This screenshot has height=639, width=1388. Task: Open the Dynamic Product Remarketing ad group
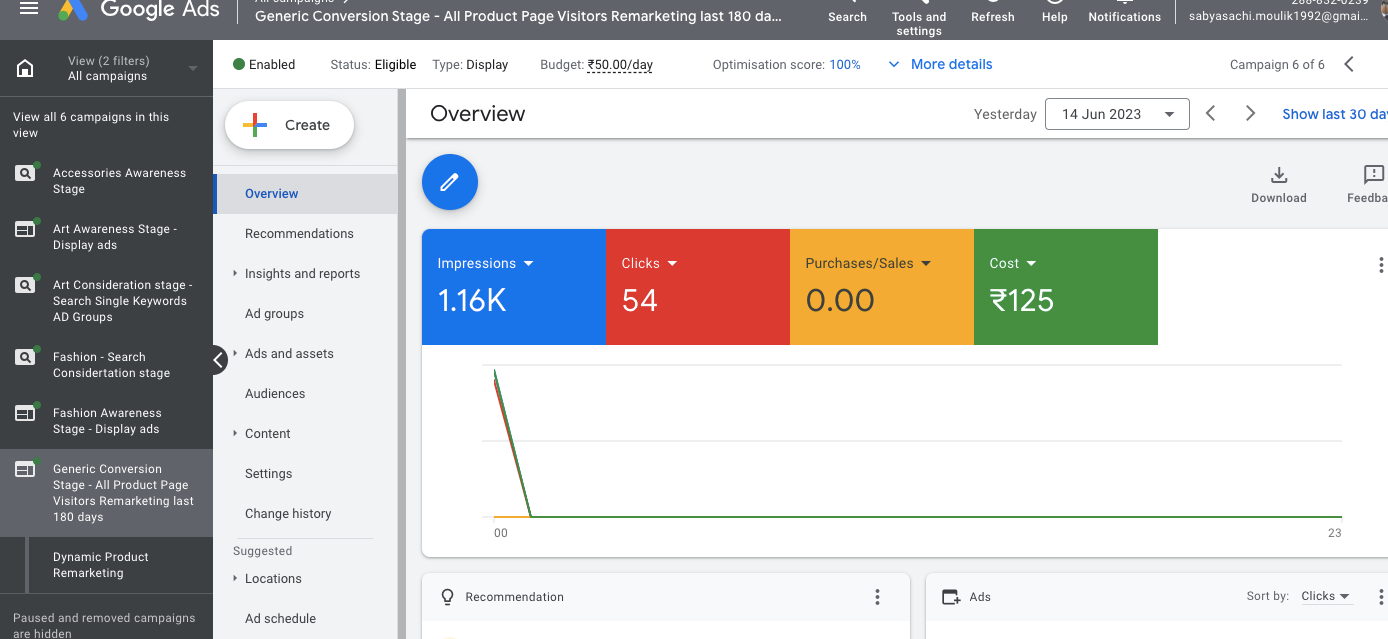100,565
